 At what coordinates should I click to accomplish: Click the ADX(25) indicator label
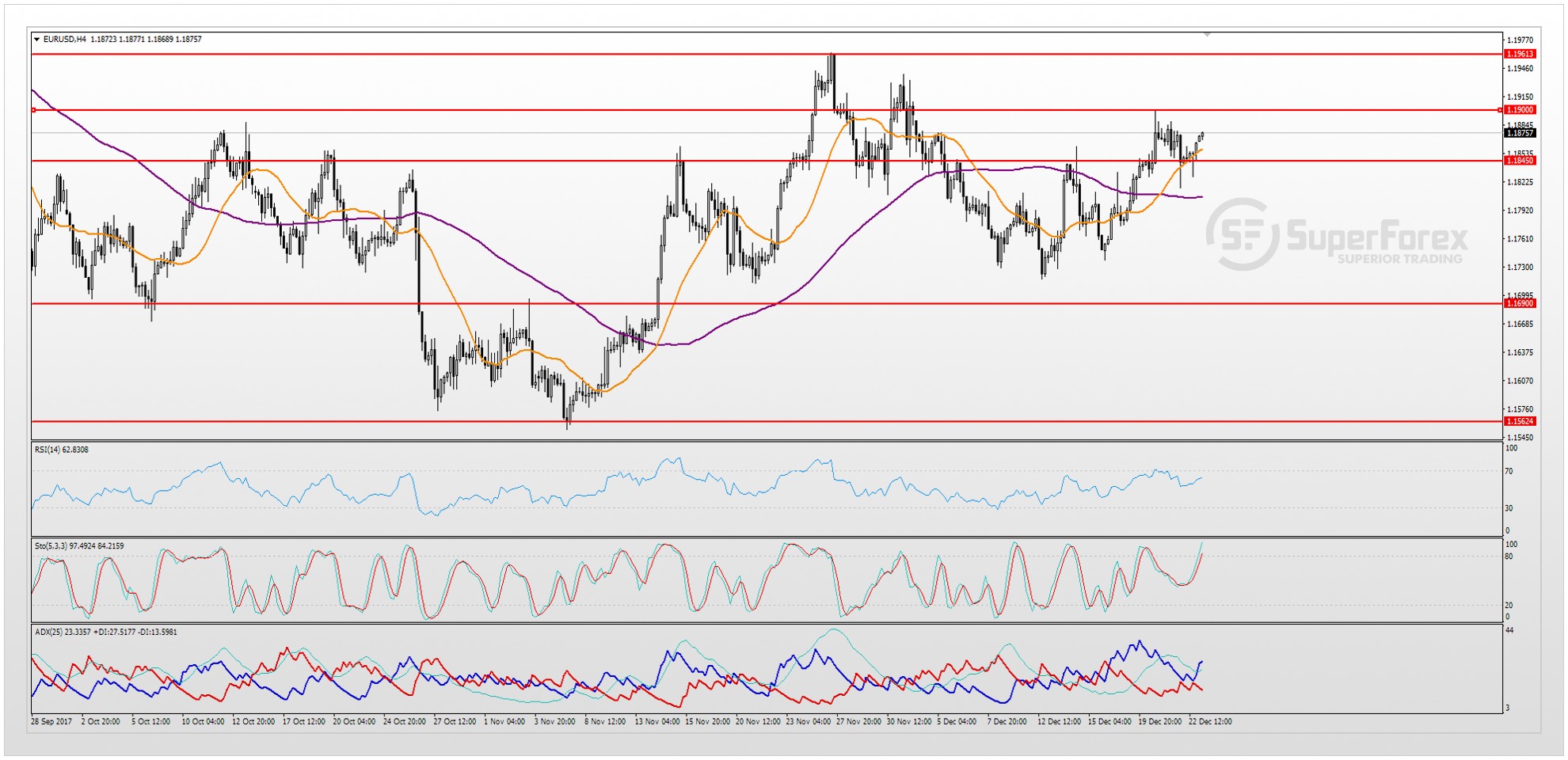106,632
